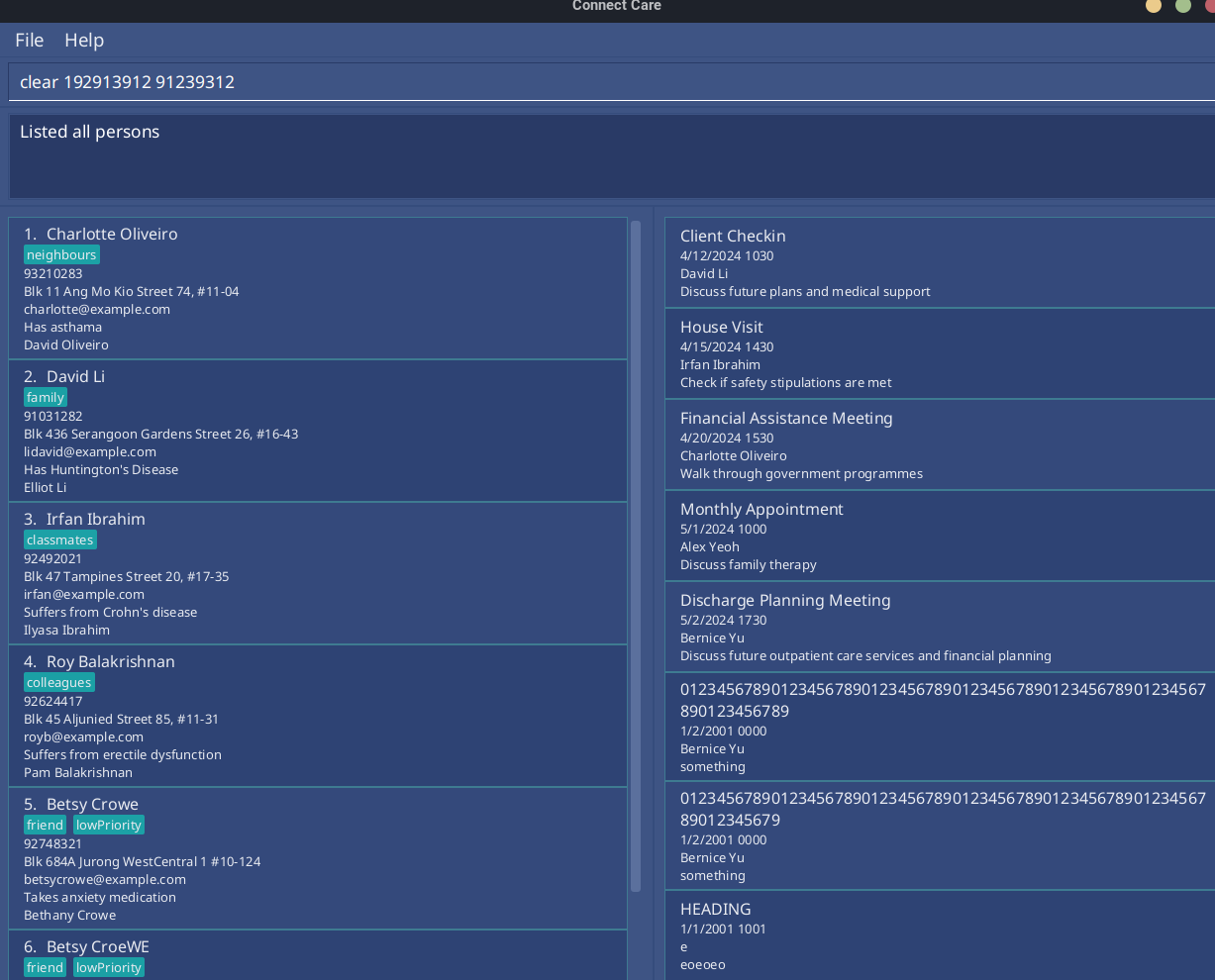The image size is (1215, 980).
Task: Select the House Visit appointment title
Action: point(721,327)
